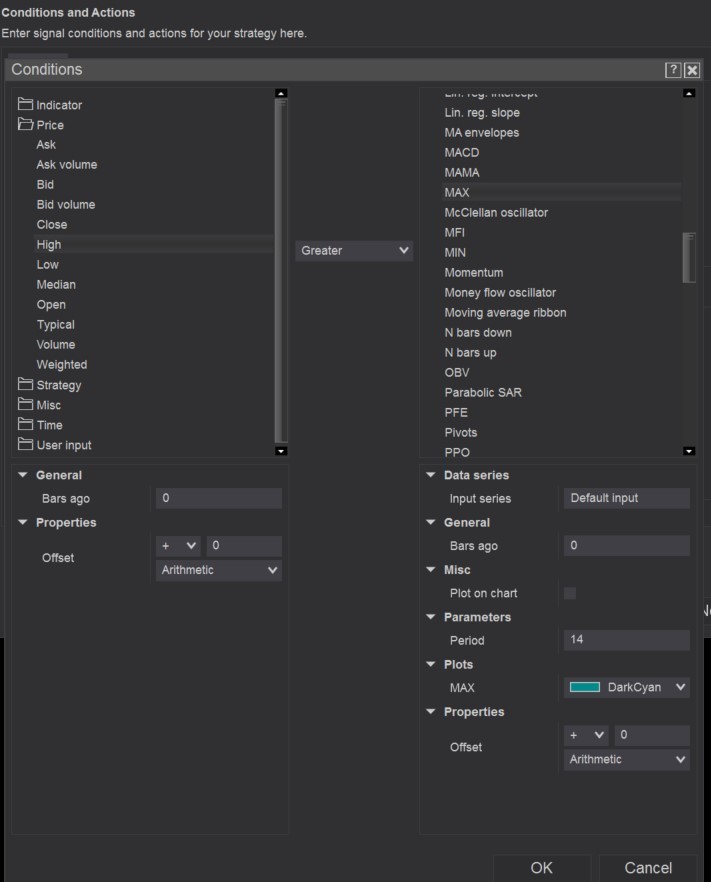
Task: Select Bid under Price
Action: point(45,184)
